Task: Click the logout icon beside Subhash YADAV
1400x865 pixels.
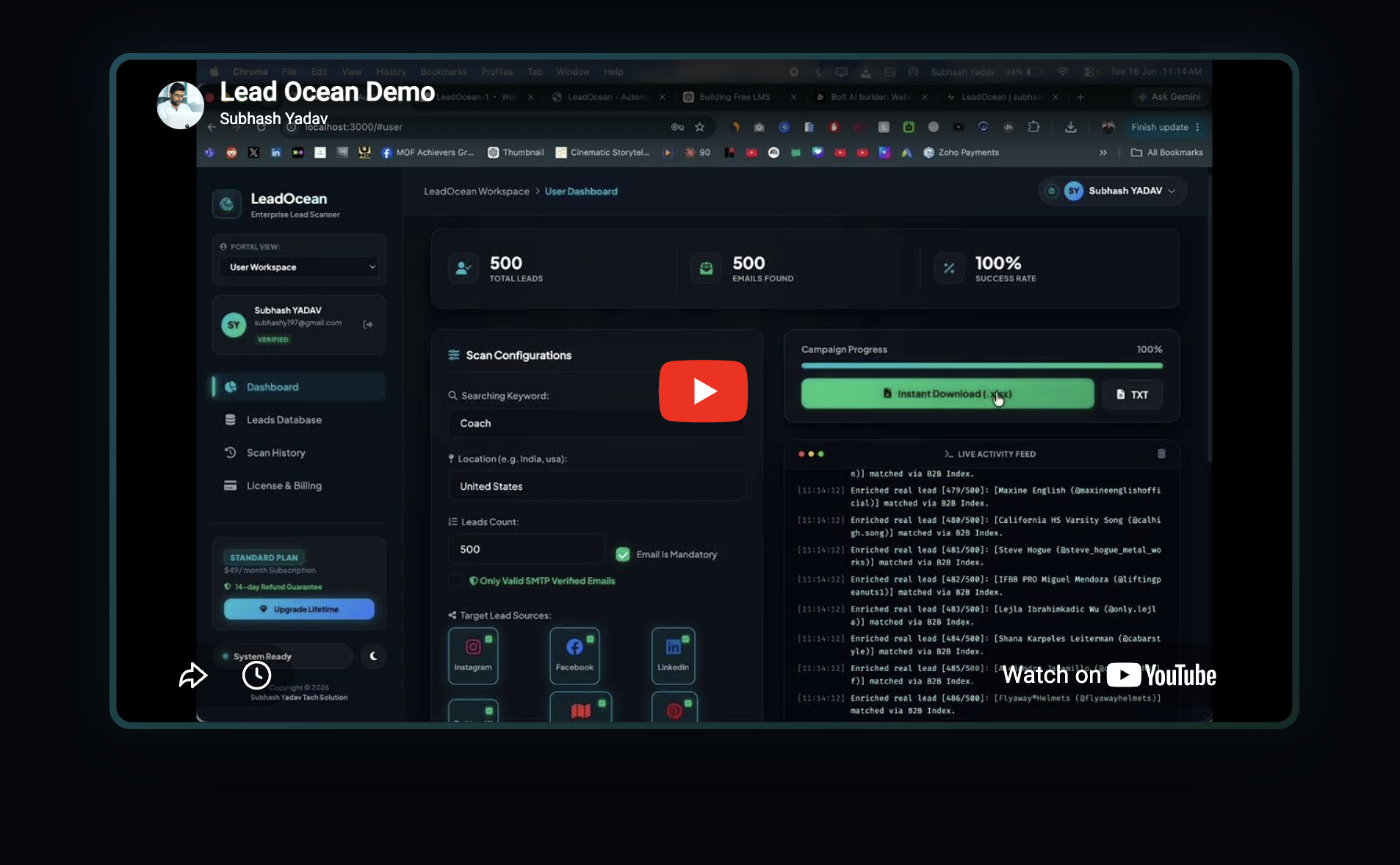Action: point(368,325)
